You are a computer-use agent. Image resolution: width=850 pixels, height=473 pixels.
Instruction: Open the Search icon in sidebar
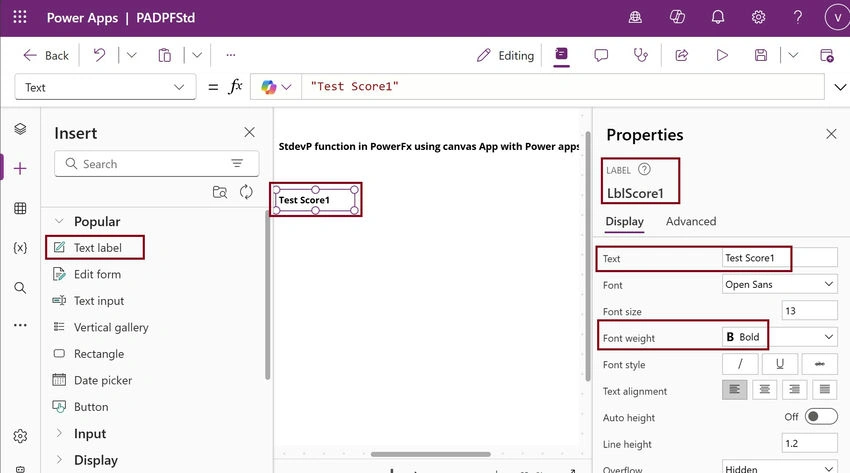point(20,288)
